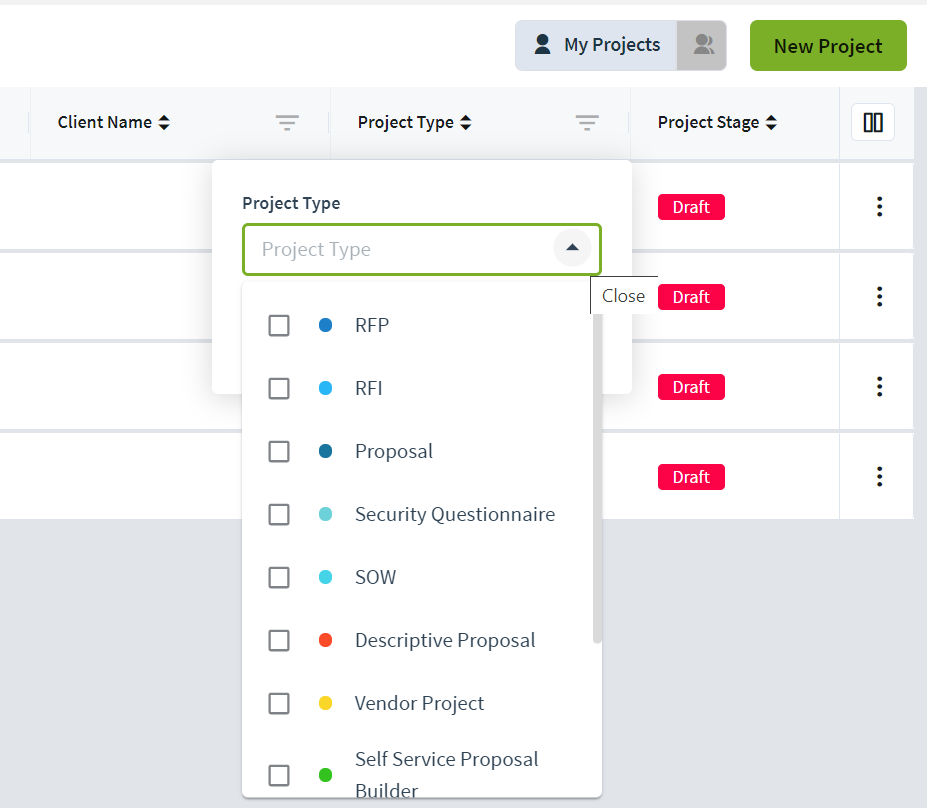Check the Security Questionnaire checkbox
Image resolution: width=927 pixels, height=808 pixels.
click(x=279, y=514)
